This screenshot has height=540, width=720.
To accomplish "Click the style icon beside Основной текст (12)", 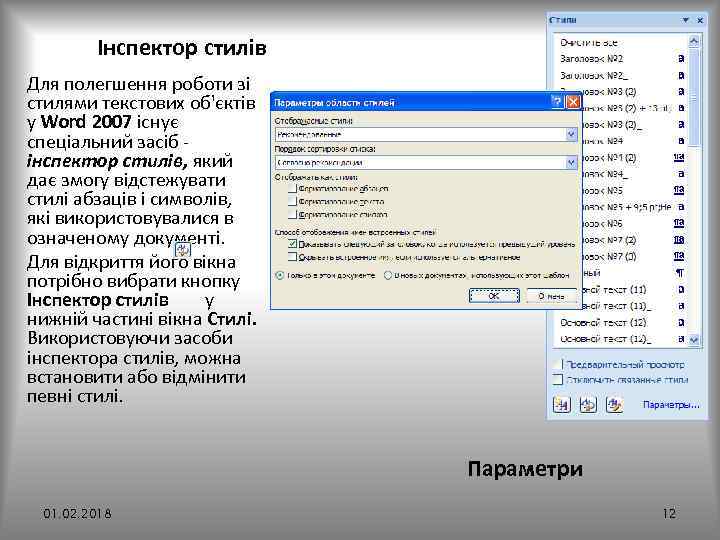I will tap(681, 322).
